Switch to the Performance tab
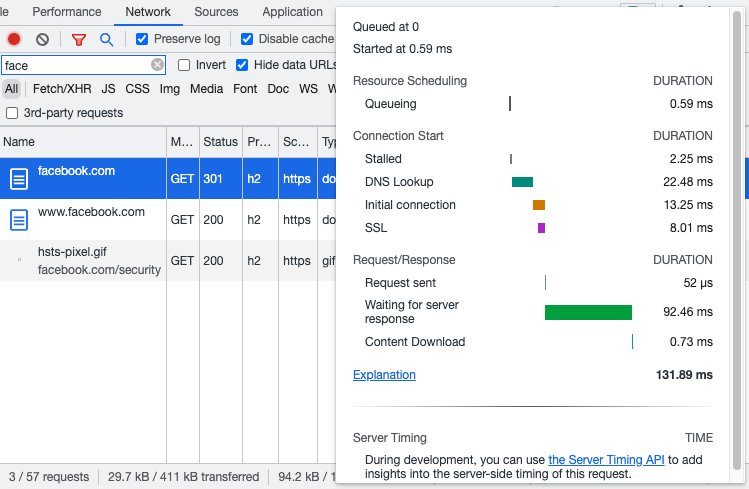 tap(67, 12)
